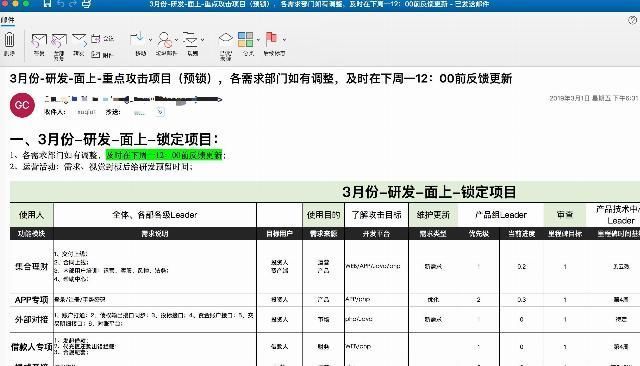Open the Categorize dropdown arrow

258,40
